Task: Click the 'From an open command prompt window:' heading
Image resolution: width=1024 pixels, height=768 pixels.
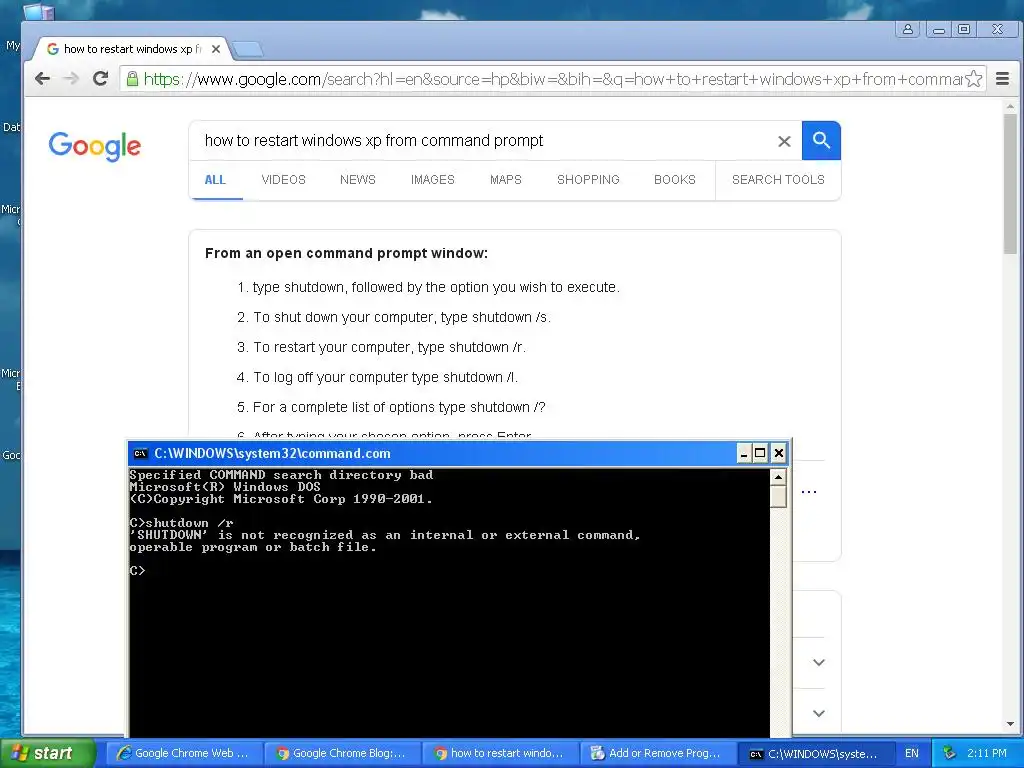Action: click(346, 253)
